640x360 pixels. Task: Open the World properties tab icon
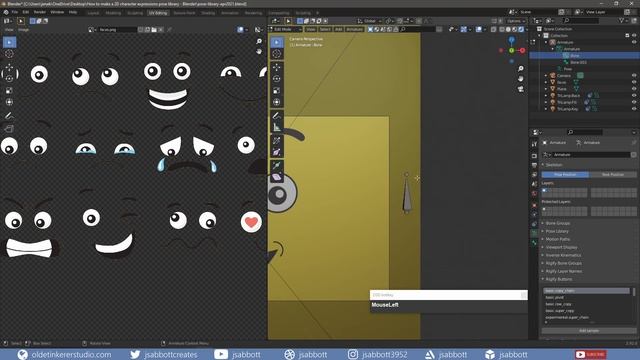click(534, 193)
